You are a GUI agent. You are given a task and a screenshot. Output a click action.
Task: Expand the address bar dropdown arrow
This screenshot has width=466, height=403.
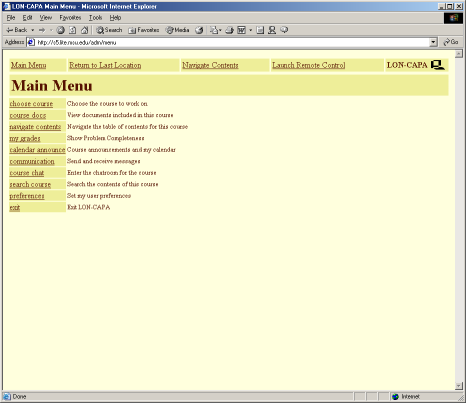433,42
